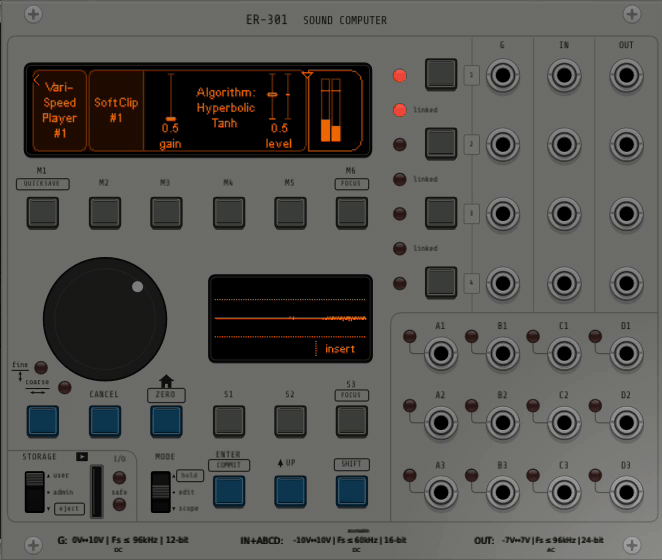This screenshot has height=560, width=662.
Task: Click the OUT4 output jack
Action: pyautogui.click(x=626, y=283)
